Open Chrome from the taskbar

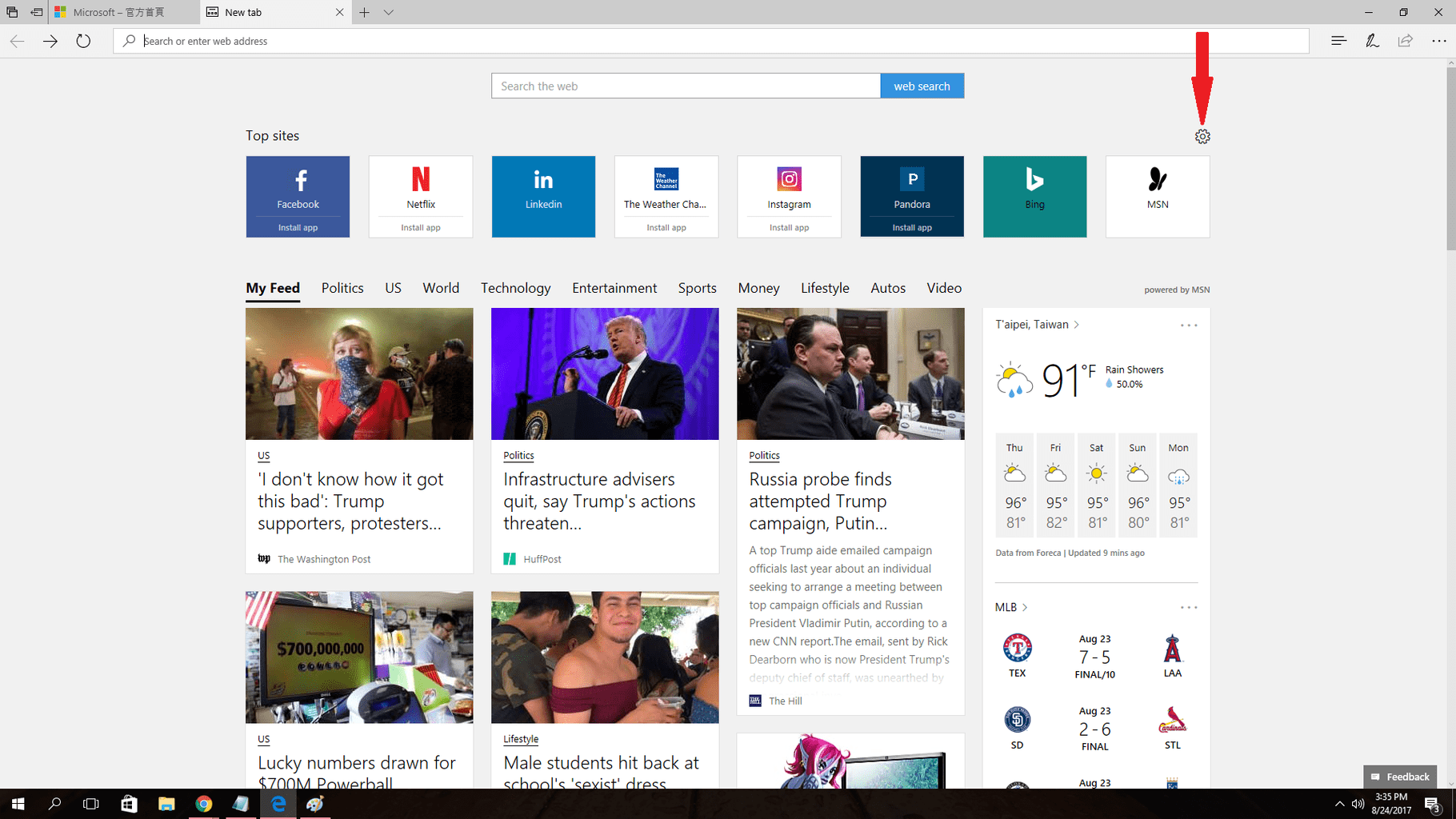(x=204, y=804)
